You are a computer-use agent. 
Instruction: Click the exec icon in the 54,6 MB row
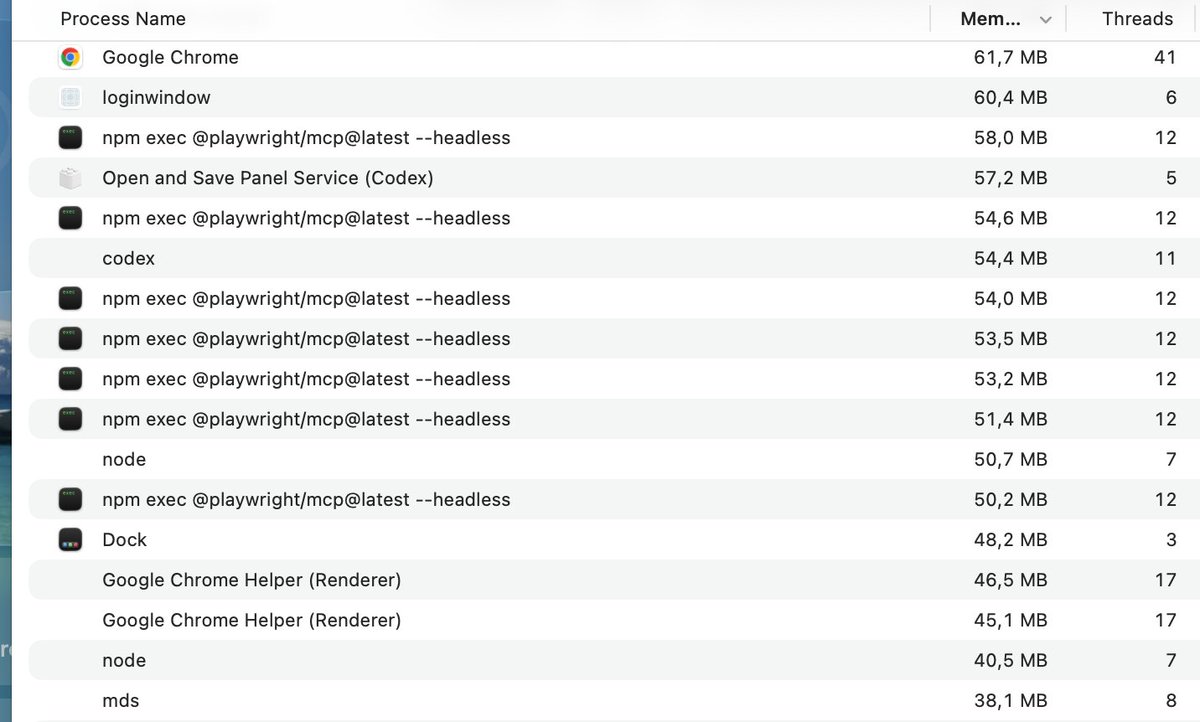click(x=70, y=218)
